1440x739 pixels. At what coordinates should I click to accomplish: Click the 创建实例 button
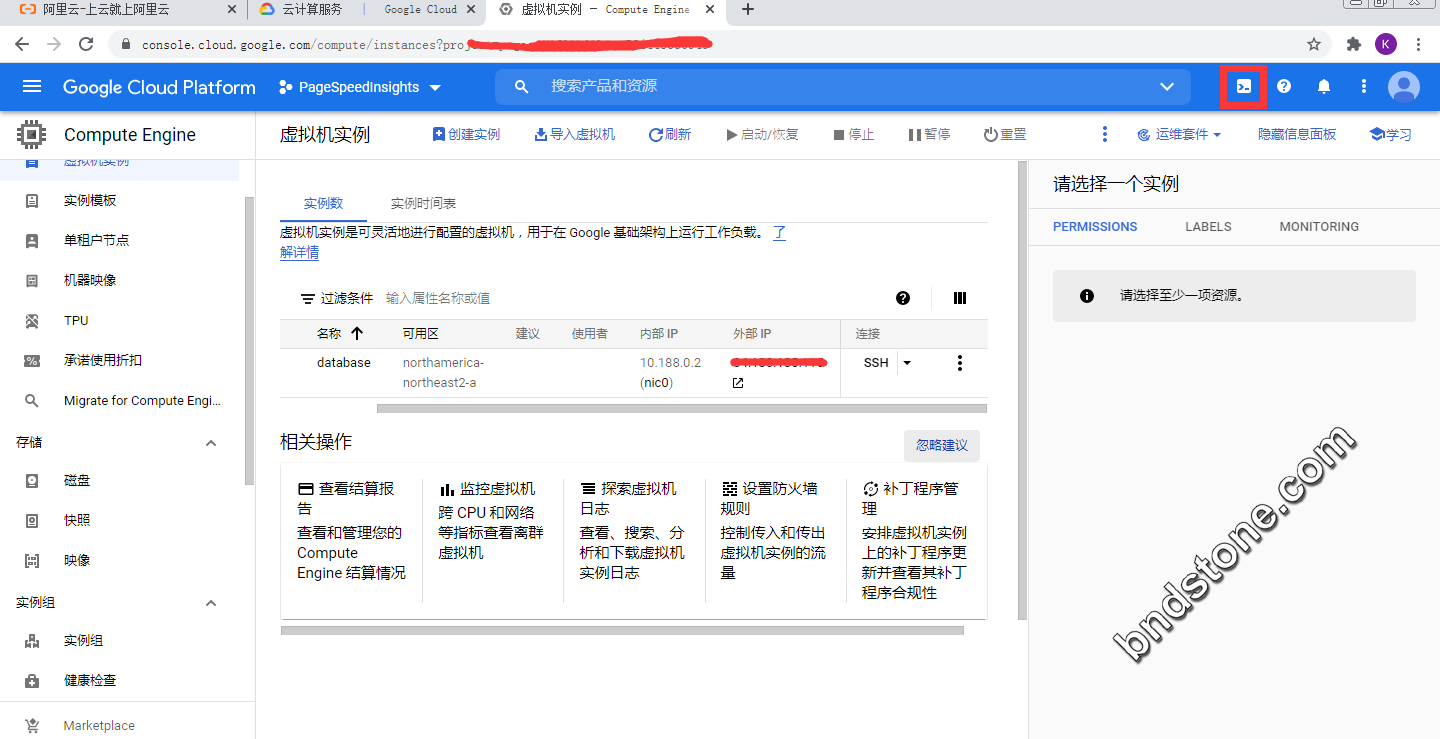(x=466, y=134)
